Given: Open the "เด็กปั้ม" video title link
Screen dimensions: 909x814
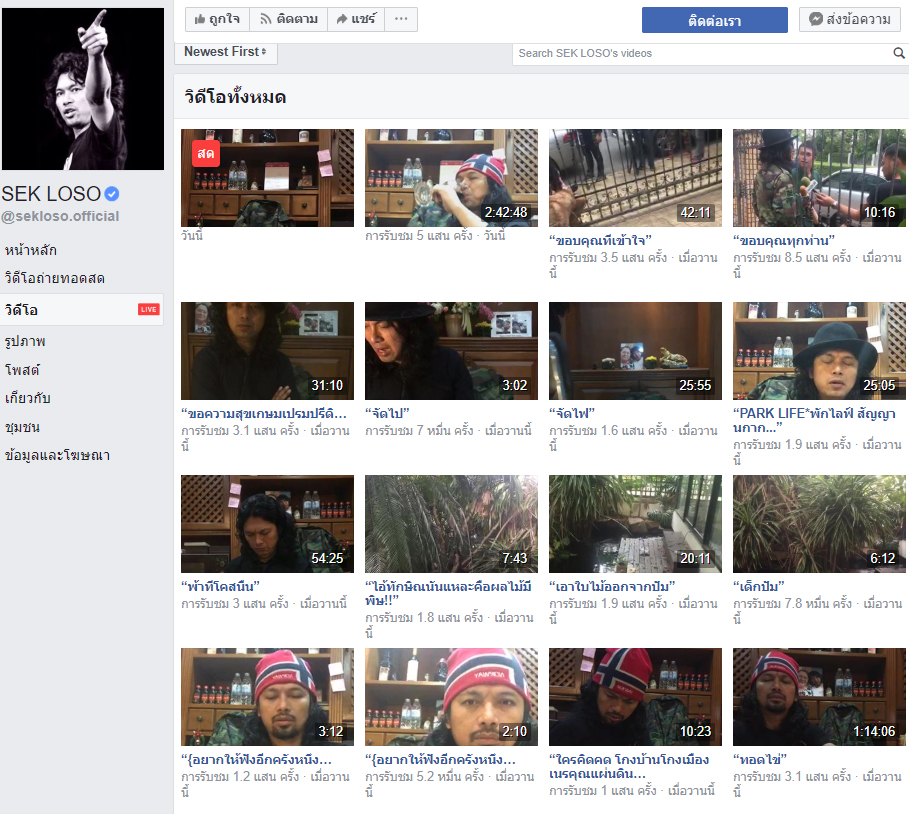Looking at the screenshot, I should click(759, 586).
